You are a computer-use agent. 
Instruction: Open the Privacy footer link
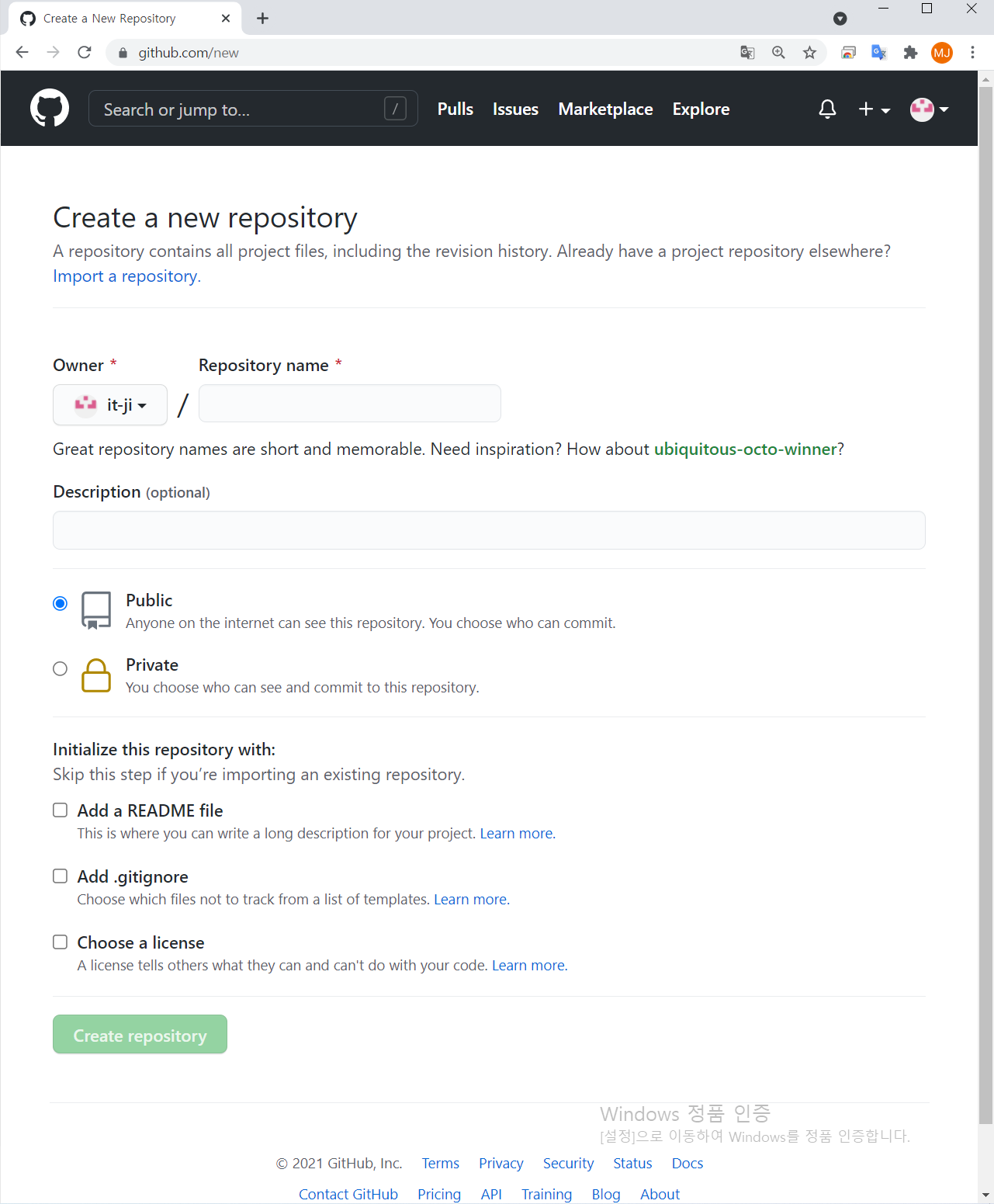point(501,1164)
